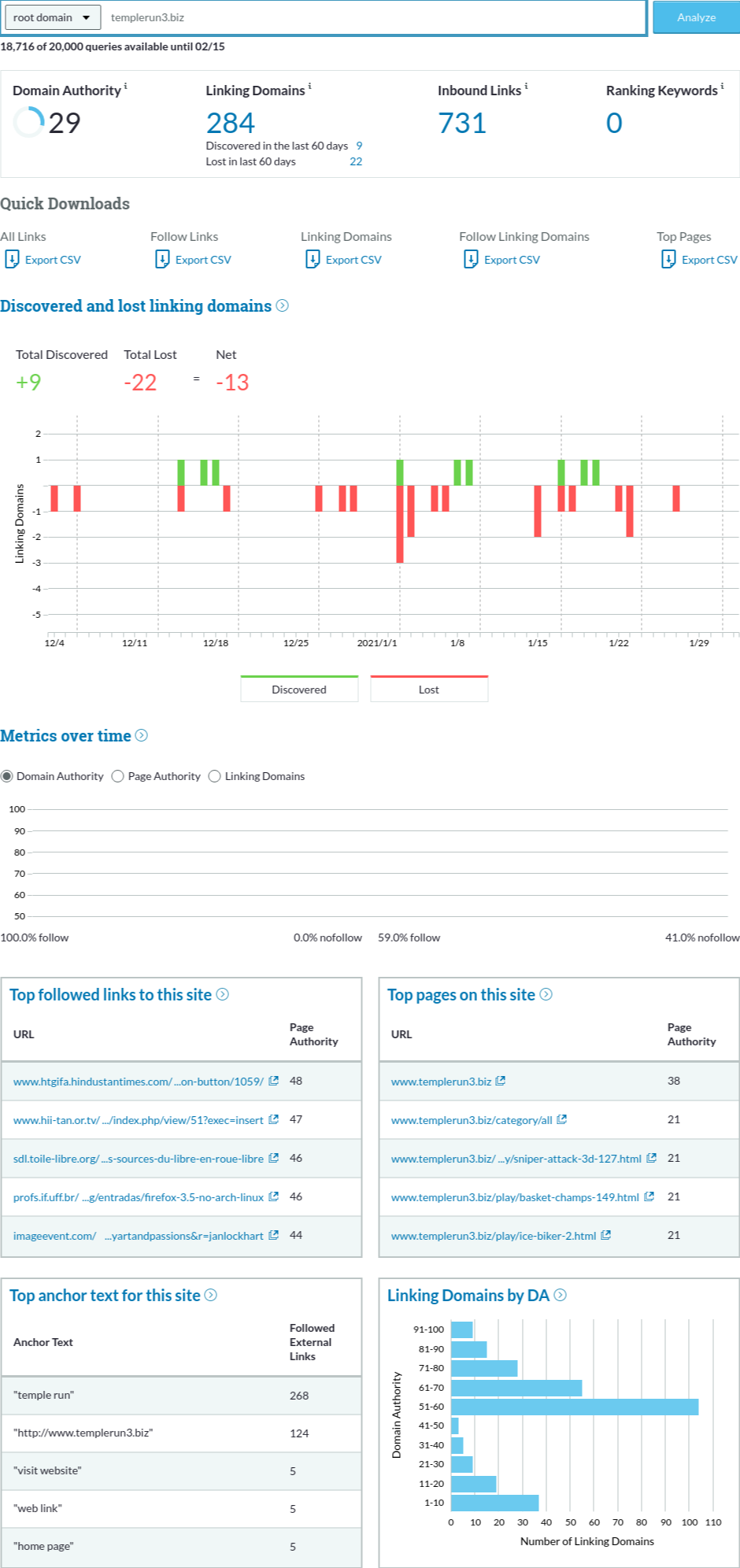740x1568 pixels.
Task: Show the Inbound Links info tooltip icon
Action: 526,86
